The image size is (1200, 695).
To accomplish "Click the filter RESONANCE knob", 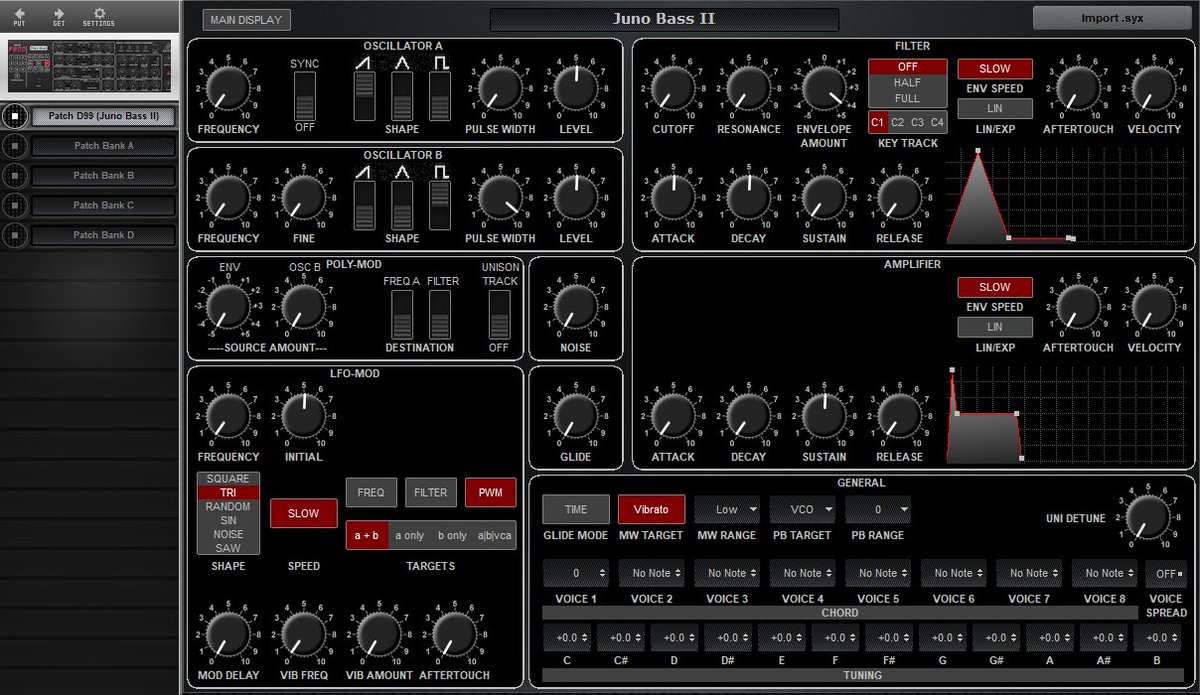I will pos(749,88).
